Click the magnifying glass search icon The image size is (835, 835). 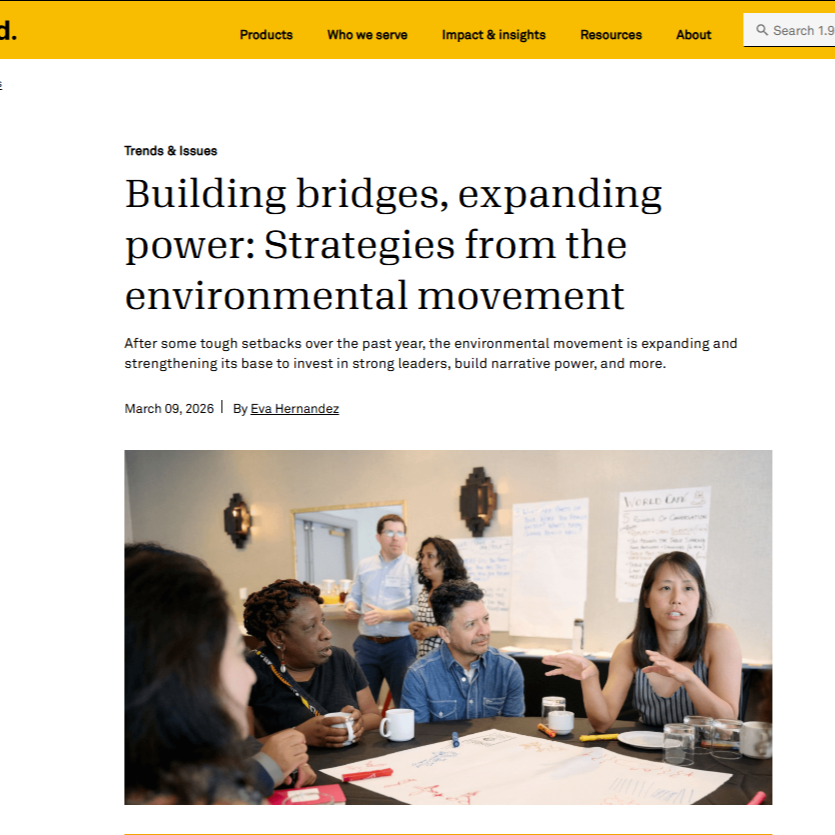point(762,30)
